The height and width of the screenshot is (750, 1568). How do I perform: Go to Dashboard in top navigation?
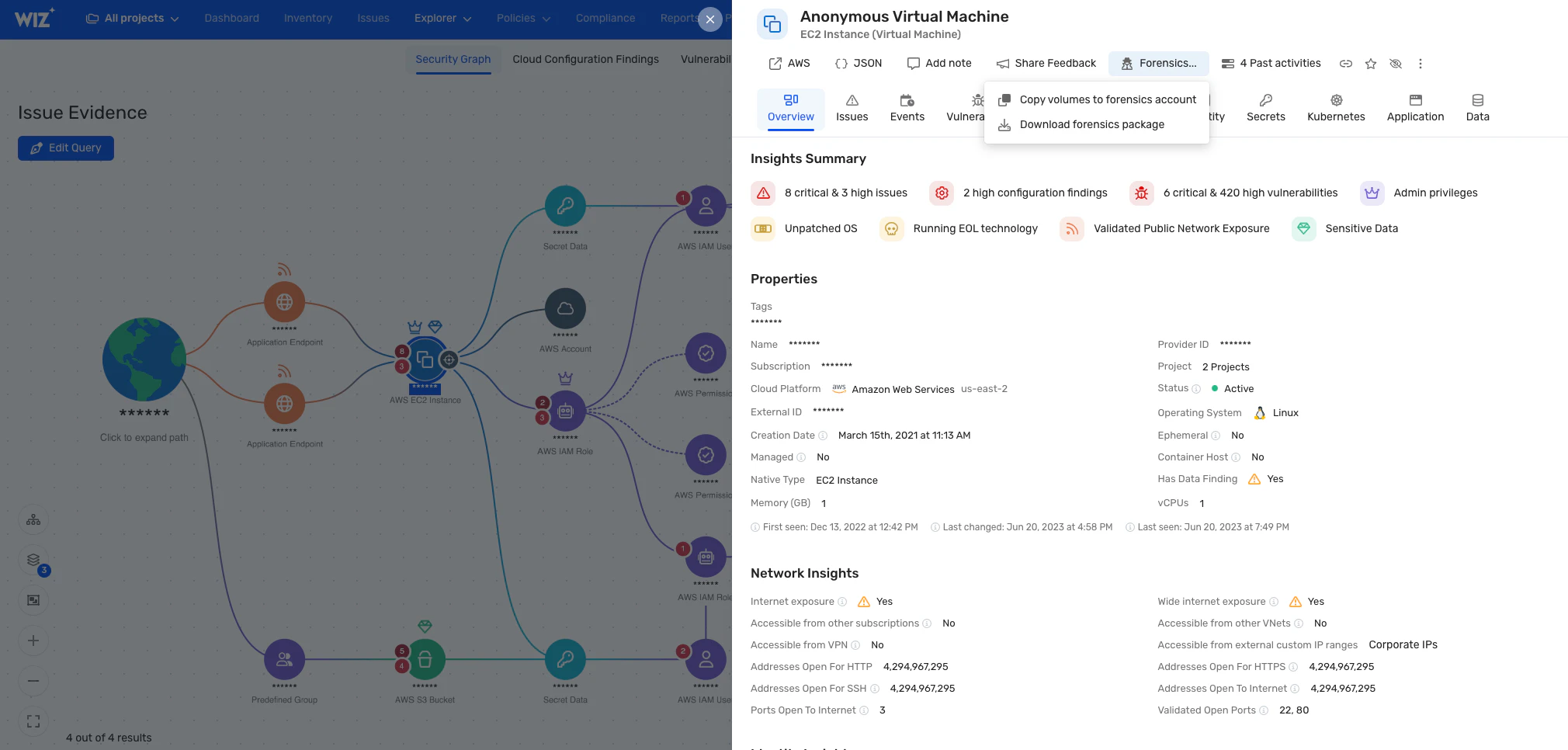pos(231,18)
